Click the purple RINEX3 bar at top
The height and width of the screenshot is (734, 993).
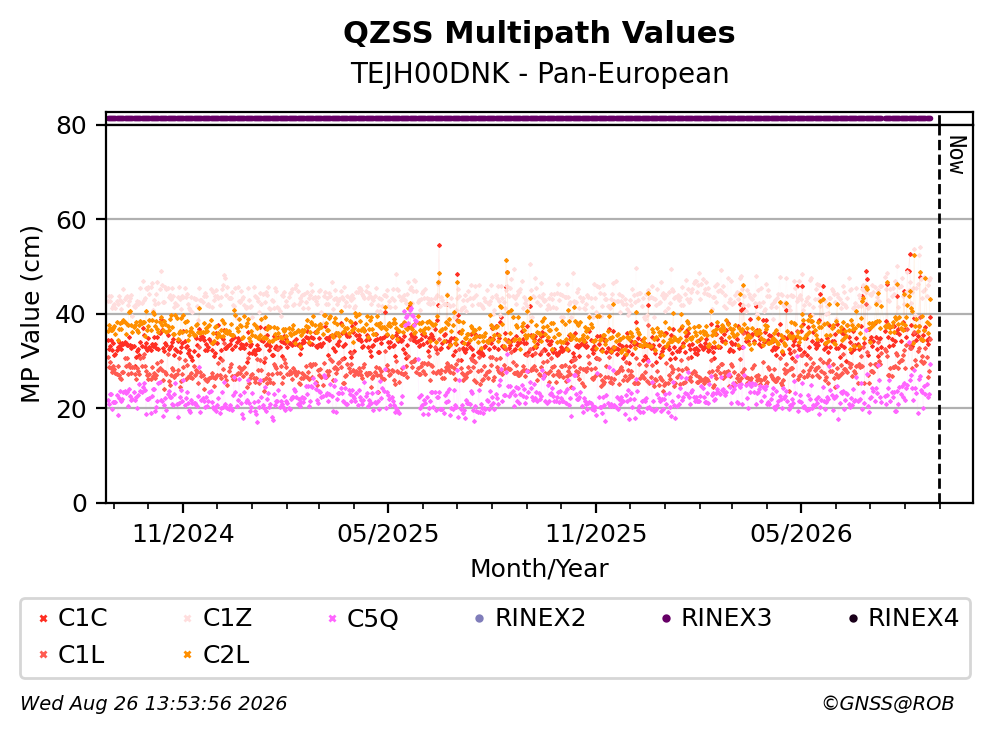[x=519, y=118]
